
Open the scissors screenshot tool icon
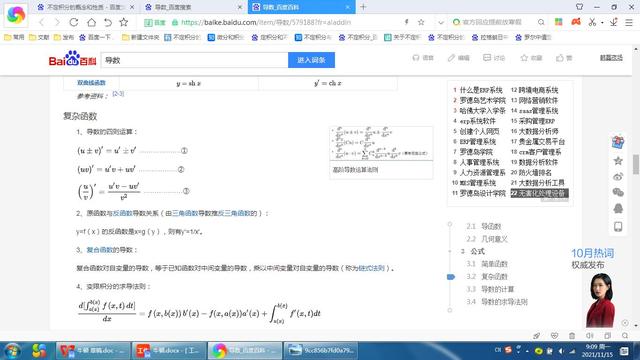click(592, 22)
